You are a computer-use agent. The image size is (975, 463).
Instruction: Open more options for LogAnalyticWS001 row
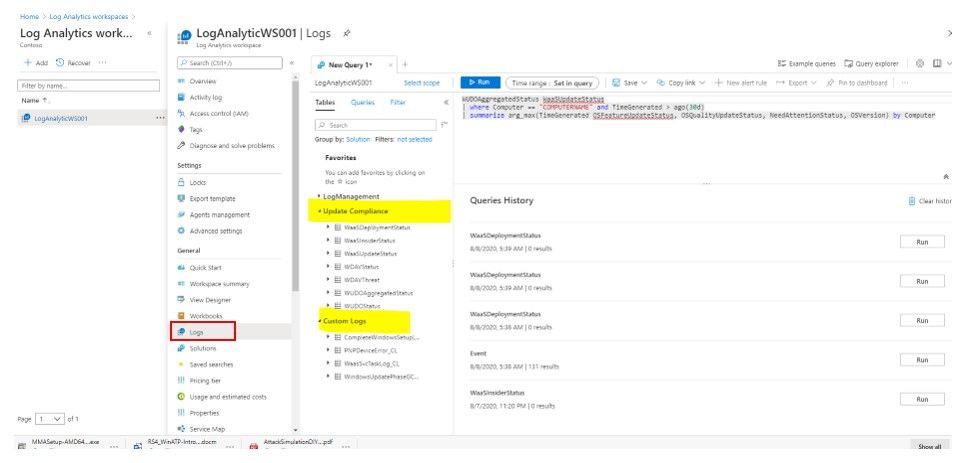pyautogui.click(x=160, y=118)
